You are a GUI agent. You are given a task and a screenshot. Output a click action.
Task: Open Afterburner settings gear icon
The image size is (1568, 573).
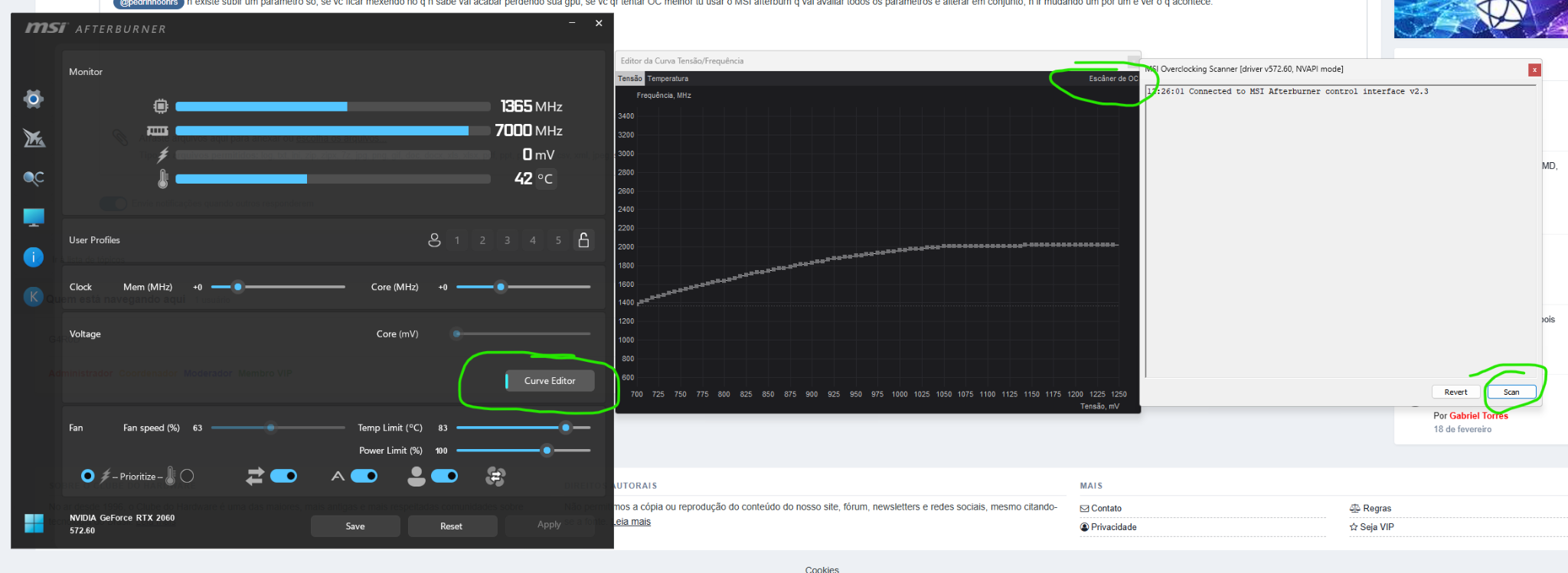pyautogui.click(x=33, y=99)
